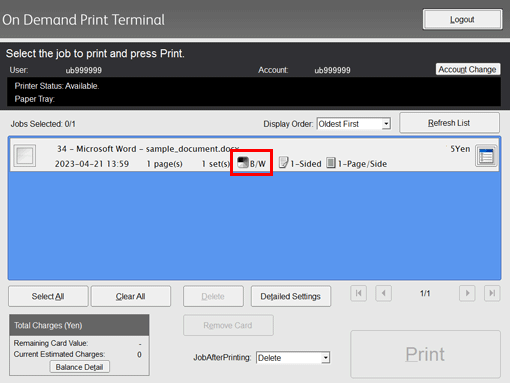Click the 1-Sided paper icon

[283, 163]
